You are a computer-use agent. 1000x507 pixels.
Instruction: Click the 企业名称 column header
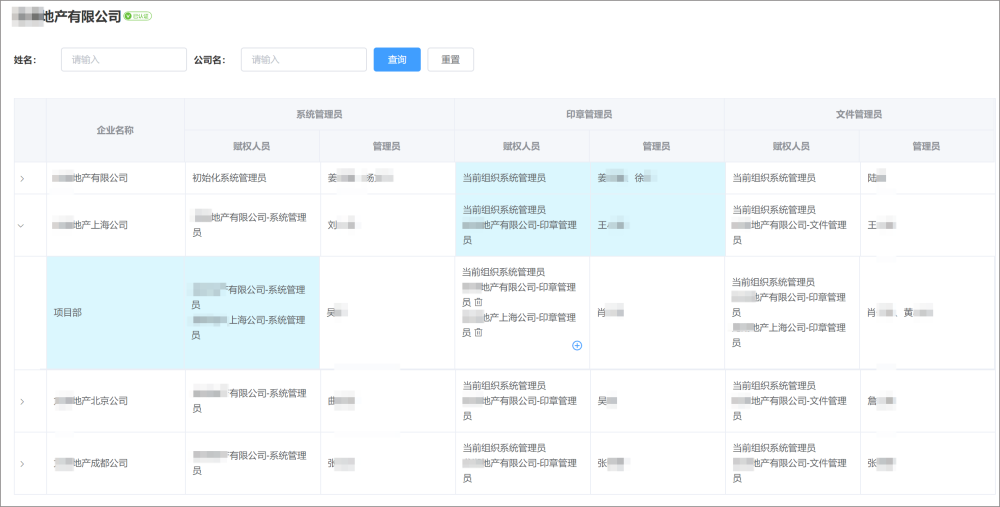(x=115, y=130)
